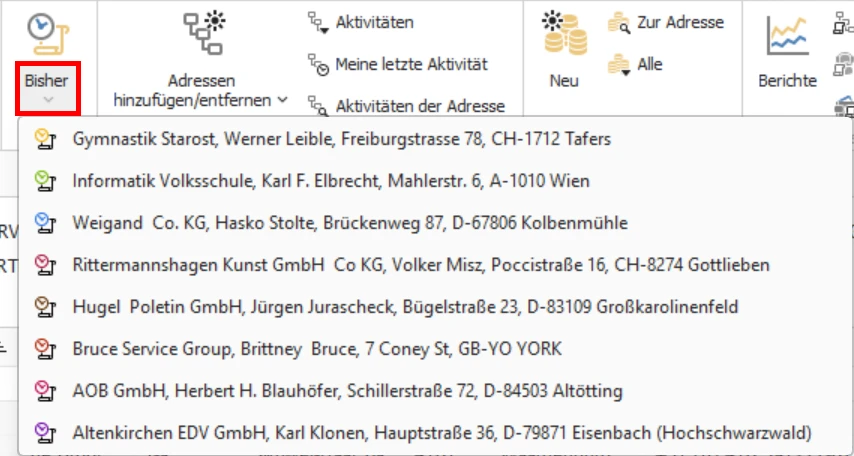Select Informatik Volksschule, Karl F. Elbrecht entry
The height and width of the screenshot is (456, 854).
pyautogui.click(x=435, y=181)
